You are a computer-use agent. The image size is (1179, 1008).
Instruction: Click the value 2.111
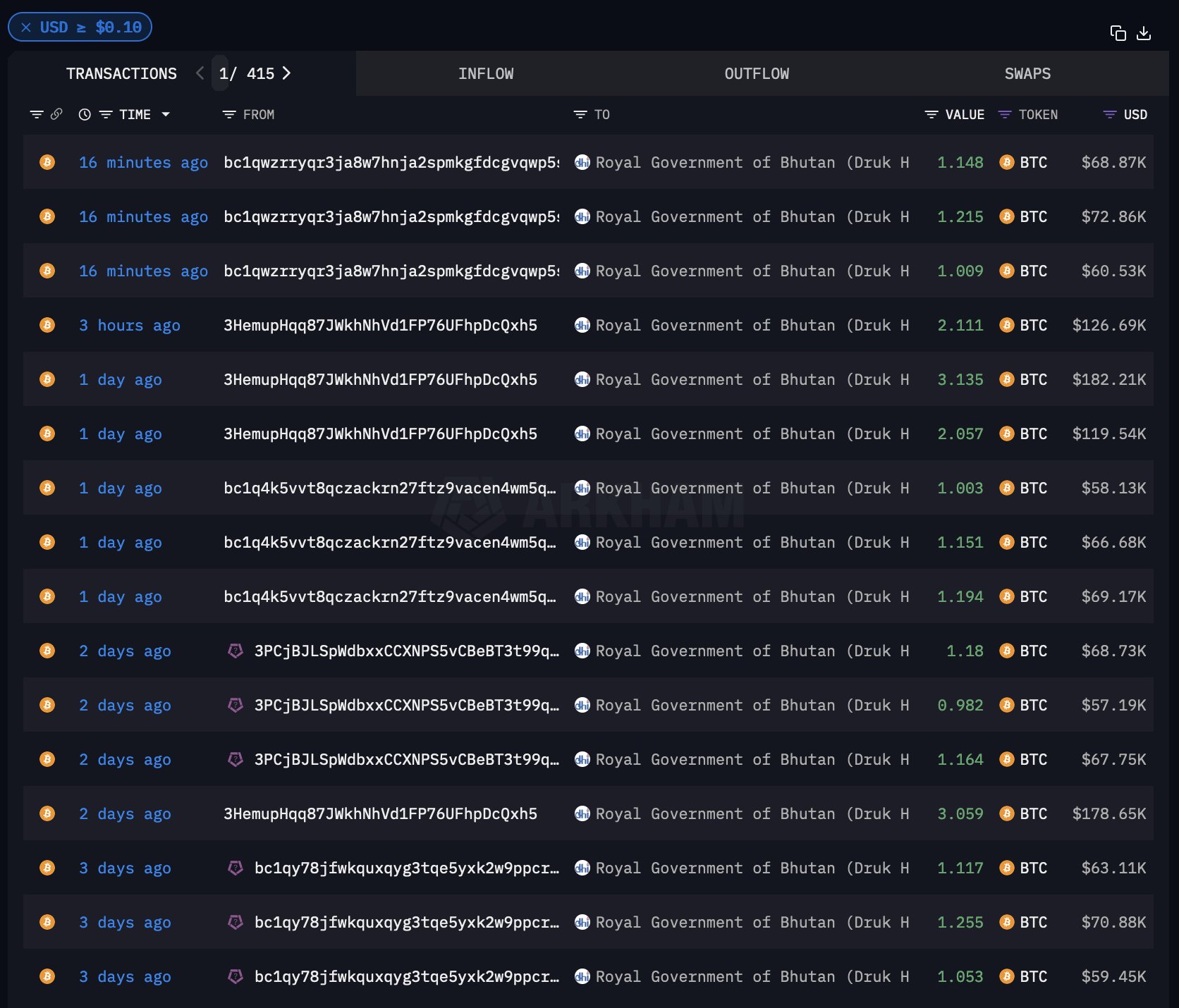pos(960,325)
